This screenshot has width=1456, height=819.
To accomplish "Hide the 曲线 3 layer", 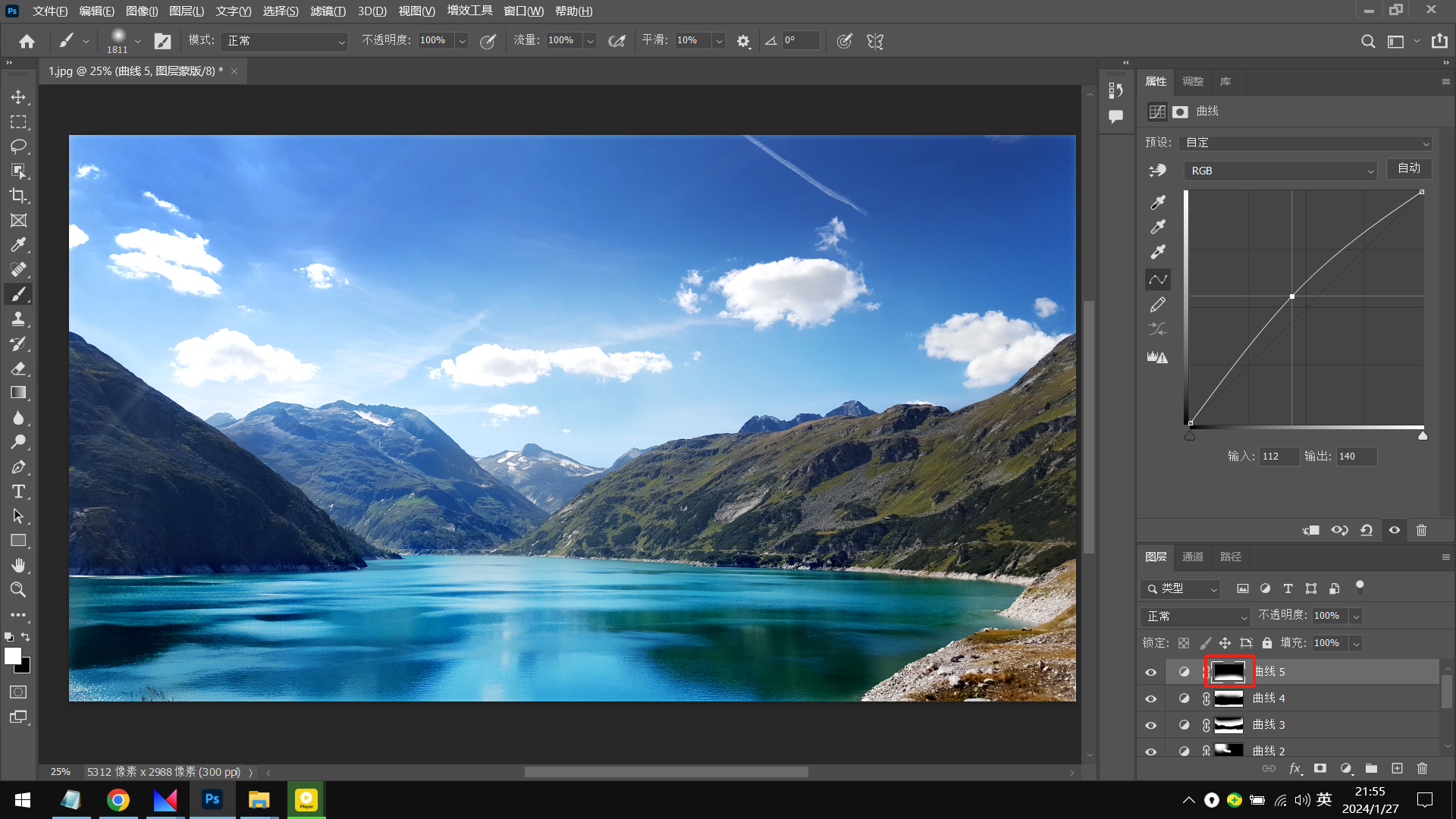I will click(1151, 725).
